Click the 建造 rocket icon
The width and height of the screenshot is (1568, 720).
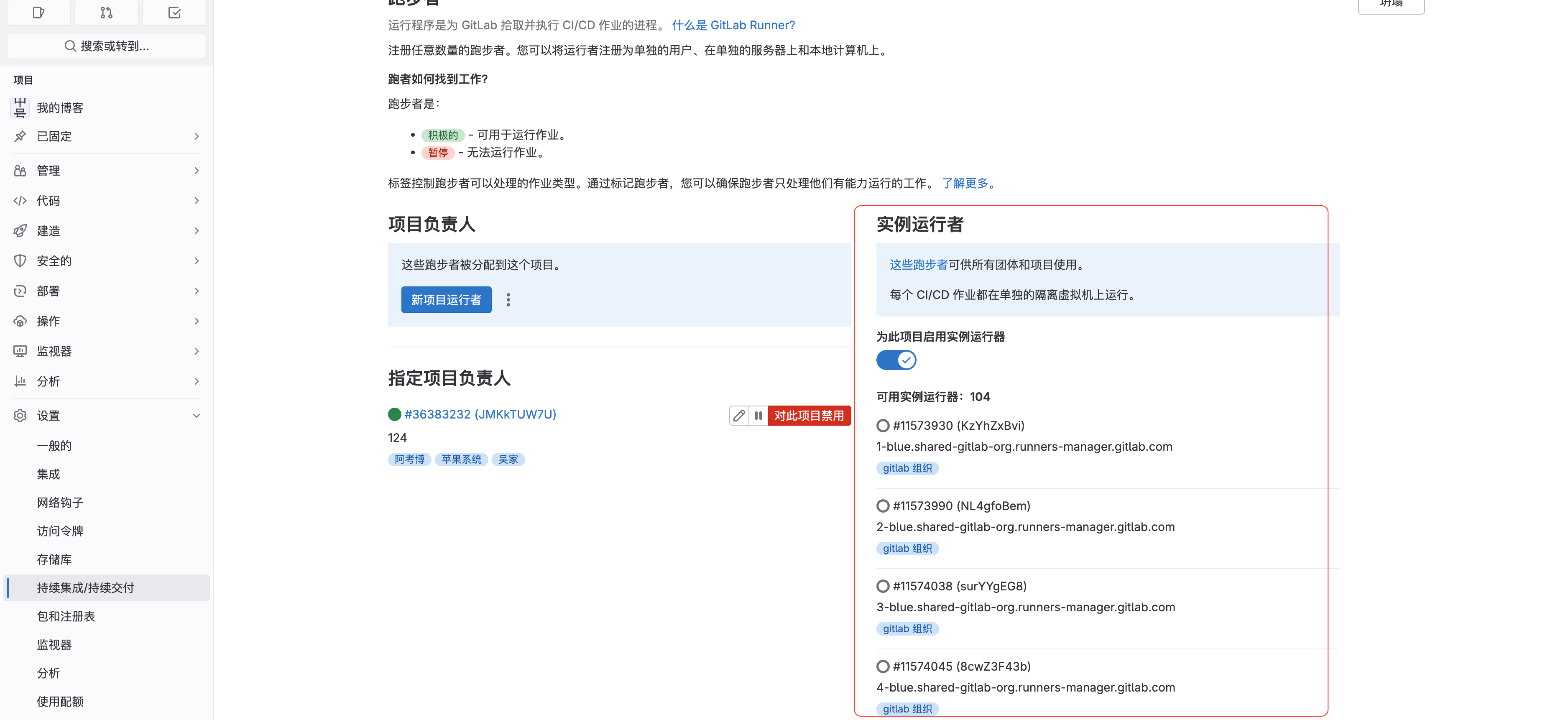(x=20, y=231)
